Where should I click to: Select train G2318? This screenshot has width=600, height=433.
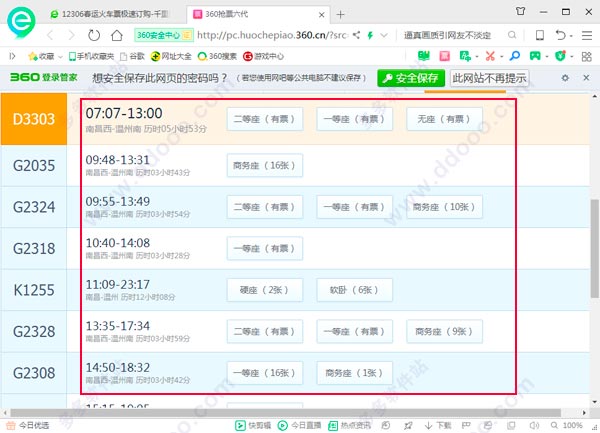(x=34, y=249)
